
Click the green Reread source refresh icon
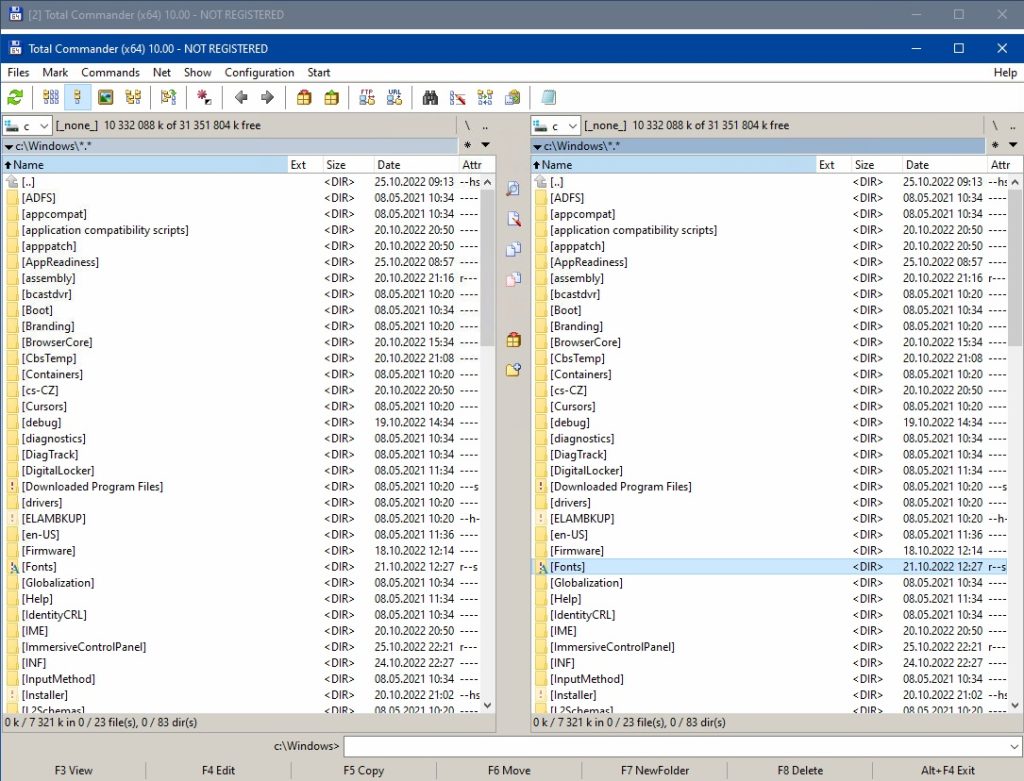click(15, 98)
